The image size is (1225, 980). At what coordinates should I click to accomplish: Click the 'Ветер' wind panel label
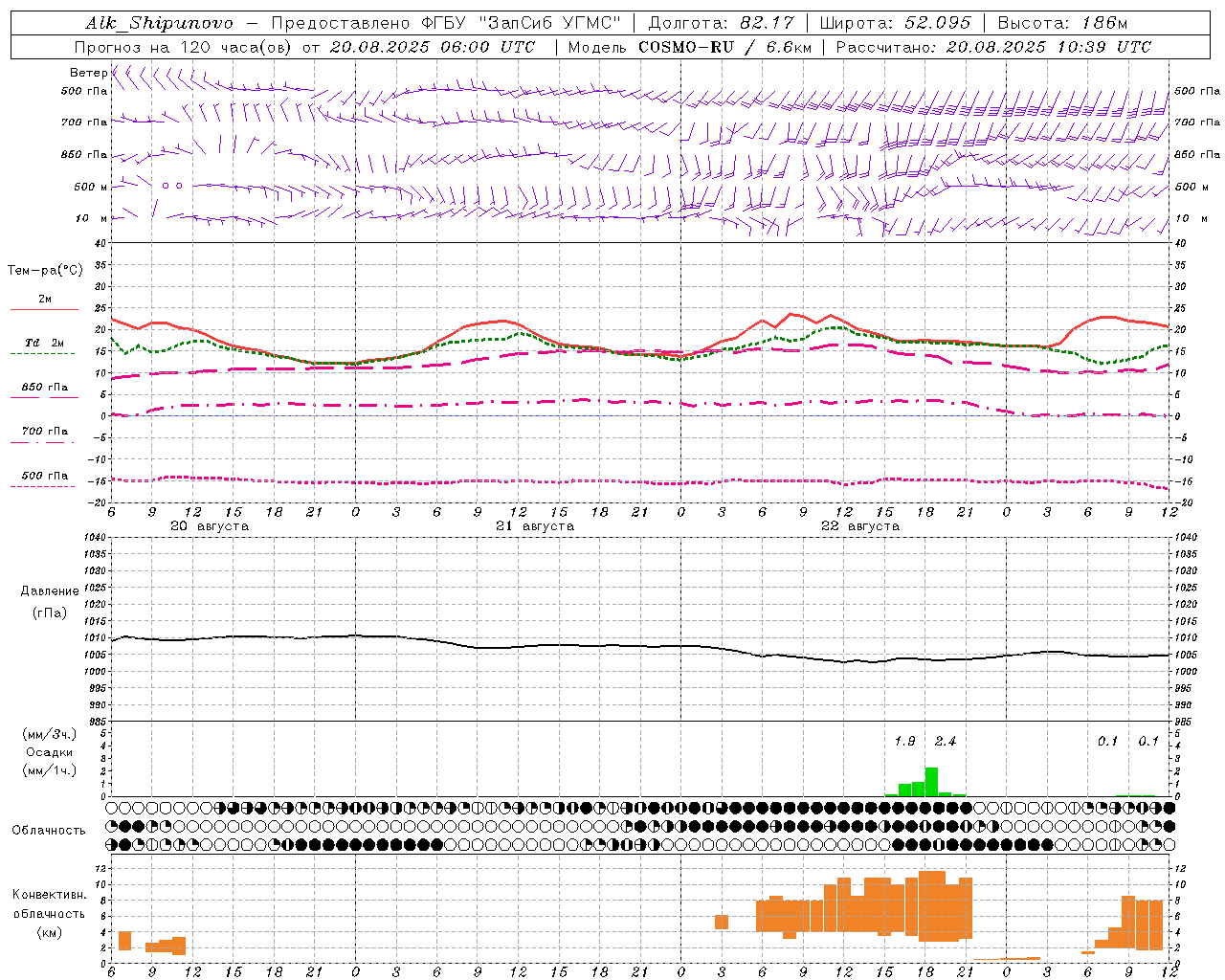point(88,73)
